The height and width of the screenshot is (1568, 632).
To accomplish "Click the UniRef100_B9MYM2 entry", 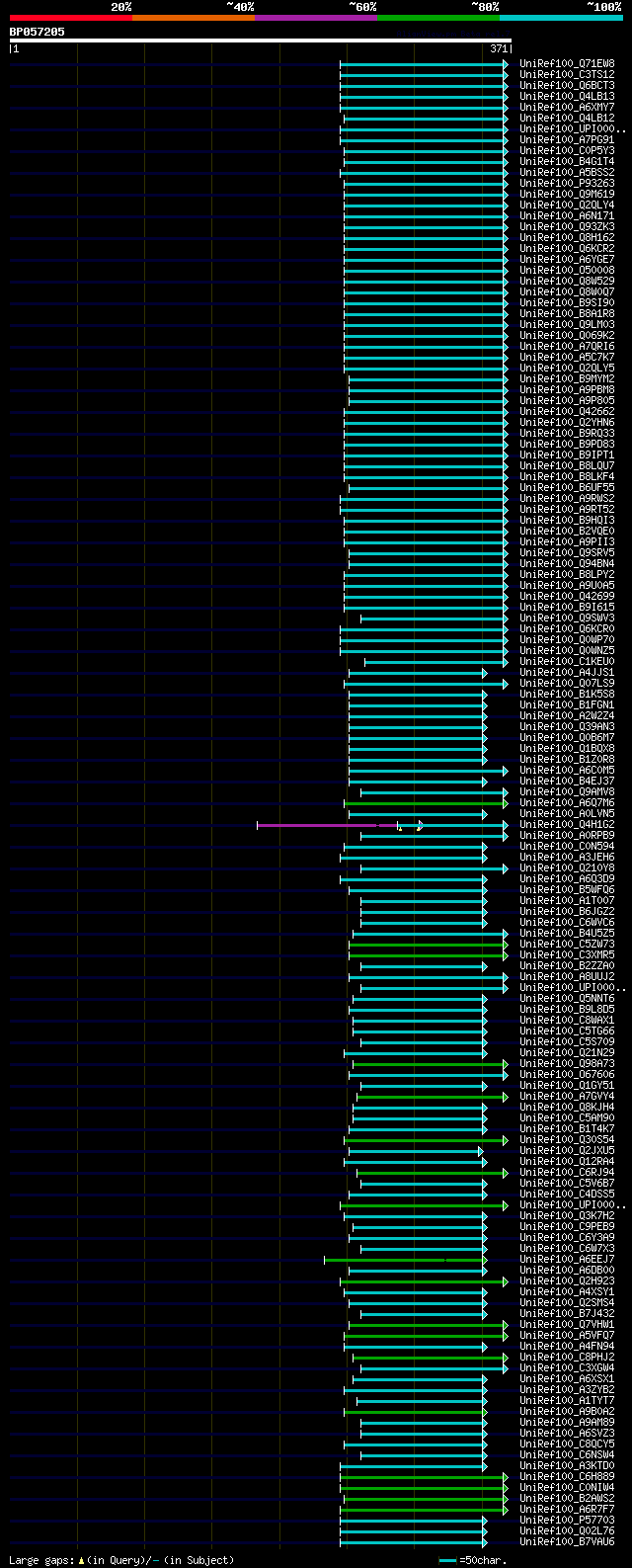I will [x=567, y=378].
